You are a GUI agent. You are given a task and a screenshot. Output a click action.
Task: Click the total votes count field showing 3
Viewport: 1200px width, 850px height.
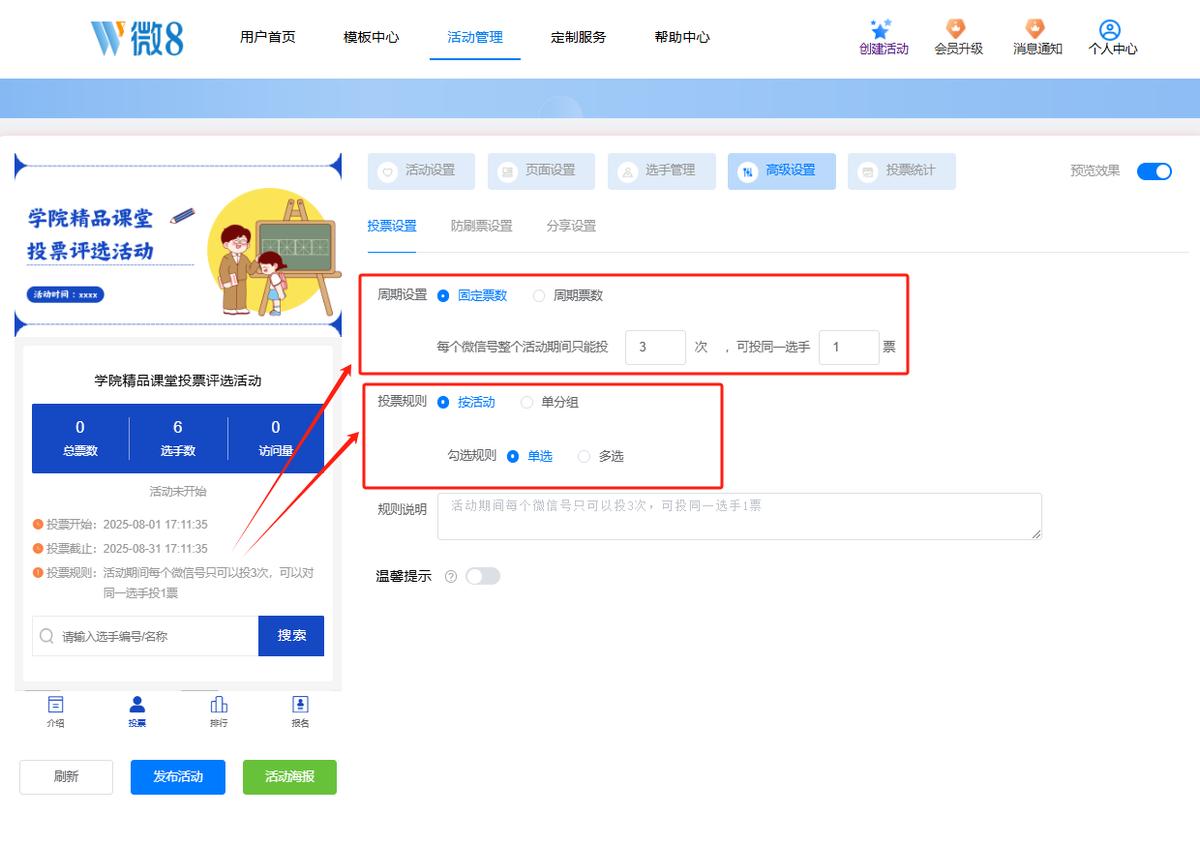coord(656,347)
